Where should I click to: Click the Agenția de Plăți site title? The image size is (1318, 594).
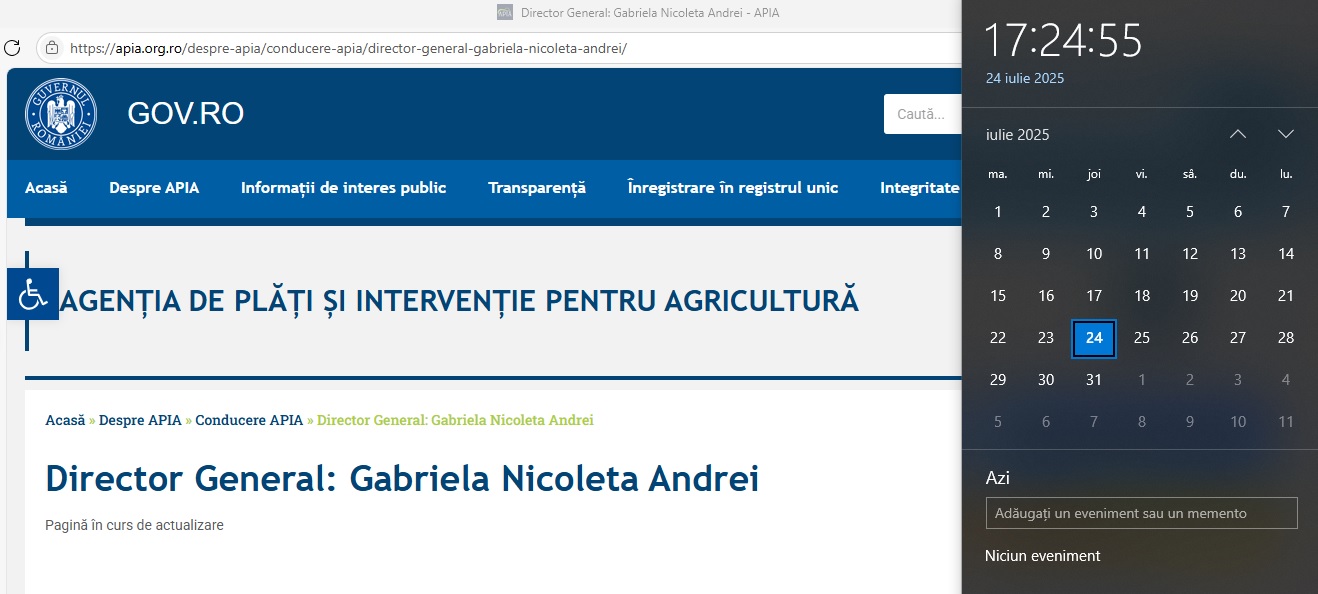click(460, 300)
